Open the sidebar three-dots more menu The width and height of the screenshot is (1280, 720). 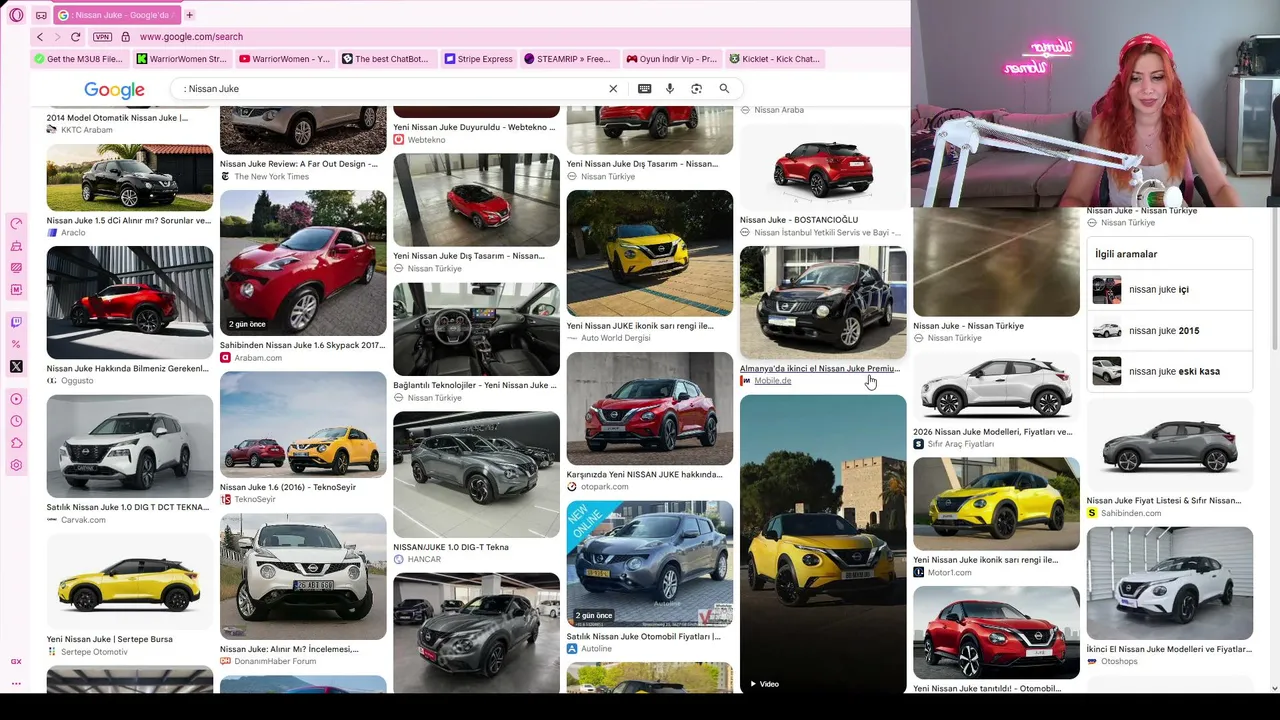16,684
